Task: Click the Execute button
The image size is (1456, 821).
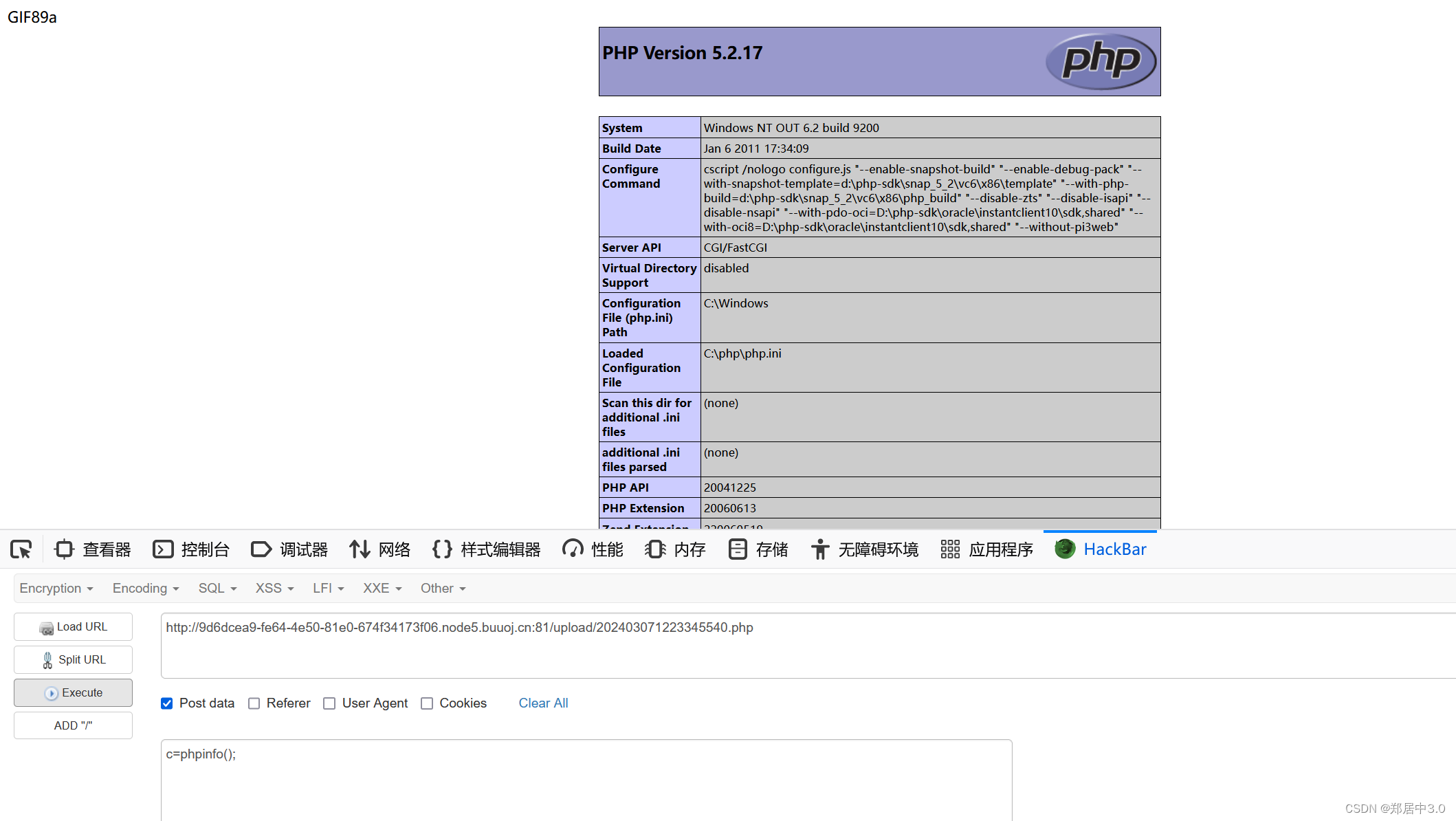Action: tap(73, 693)
